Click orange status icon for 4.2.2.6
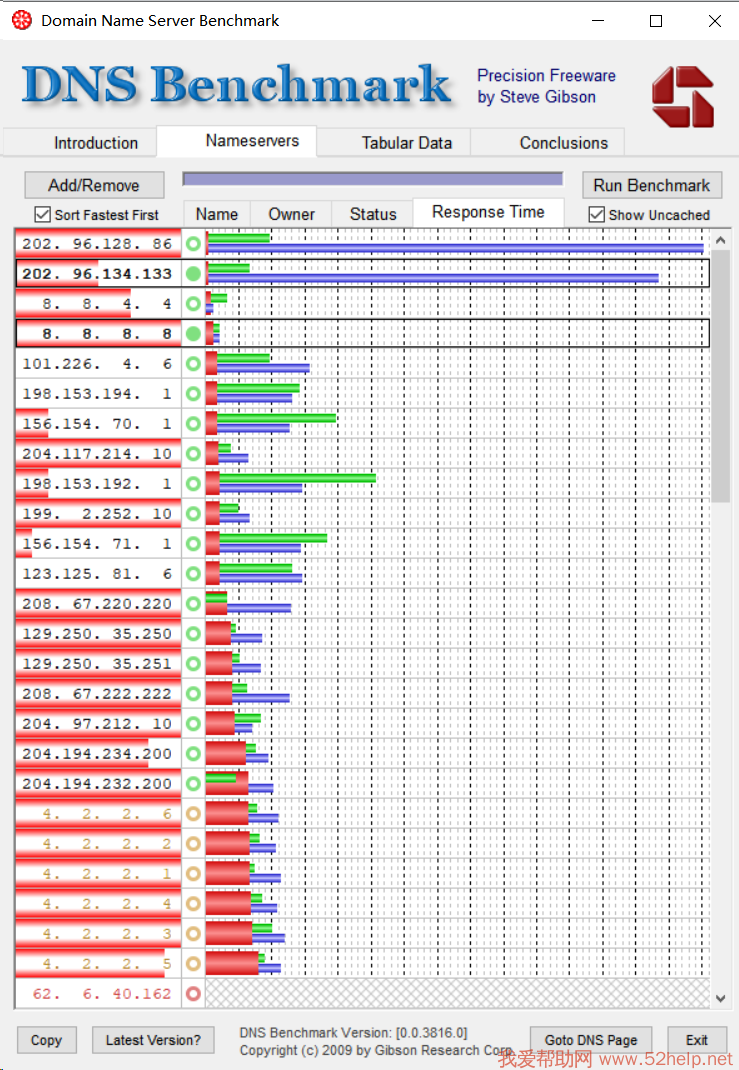 [193, 814]
